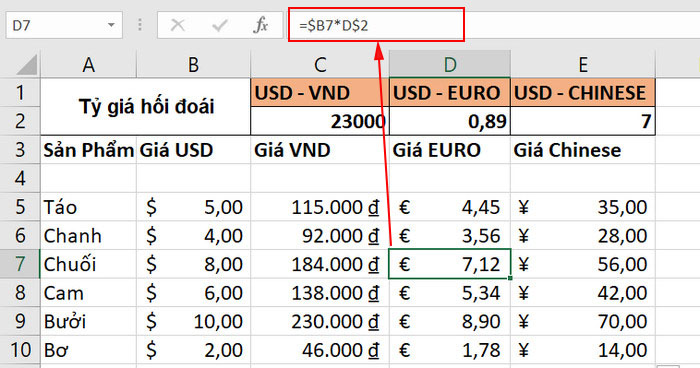Select column D header

point(450,65)
